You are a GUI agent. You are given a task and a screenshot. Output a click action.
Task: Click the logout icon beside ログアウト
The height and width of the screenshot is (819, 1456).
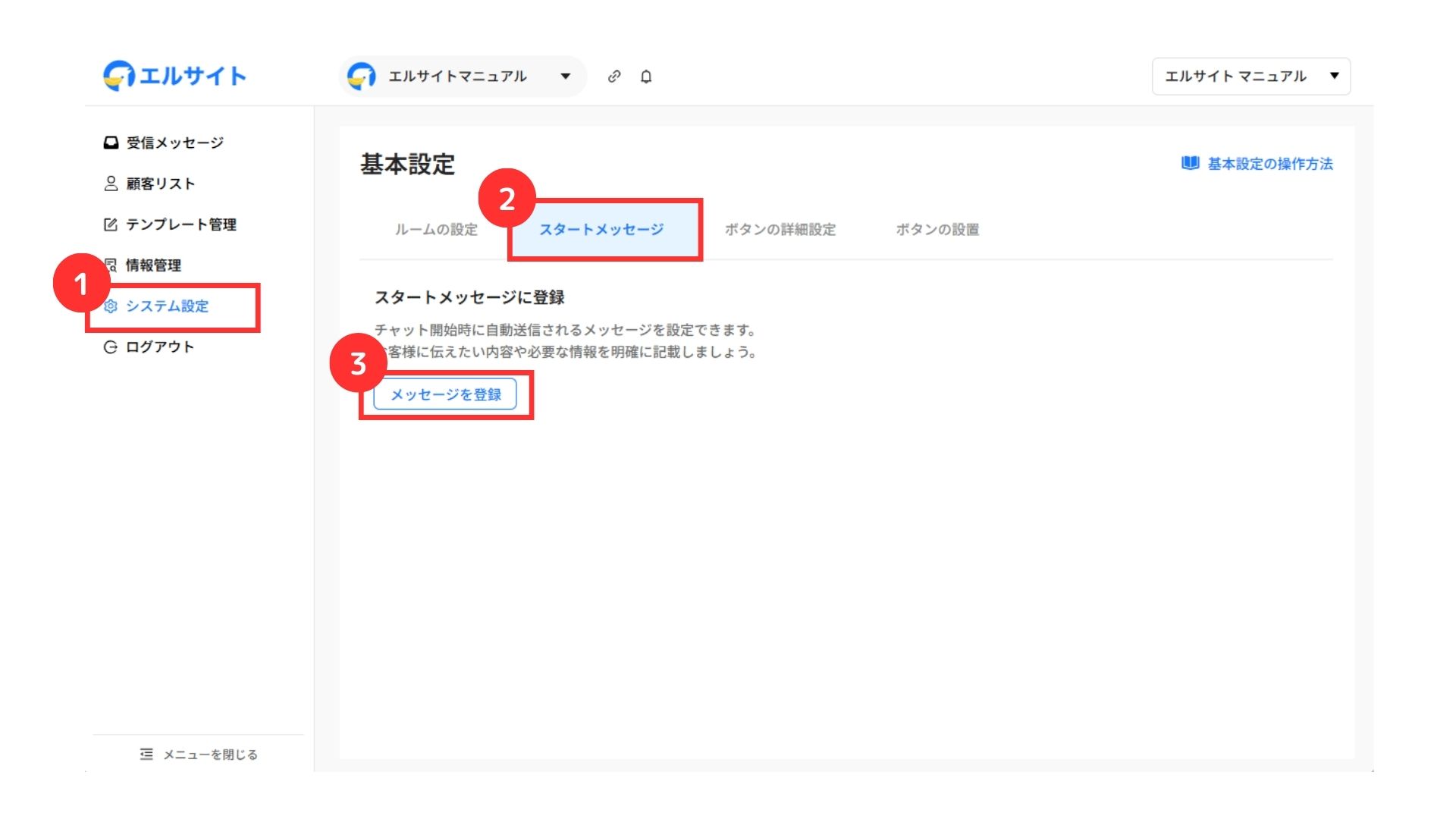tap(111, 347)
